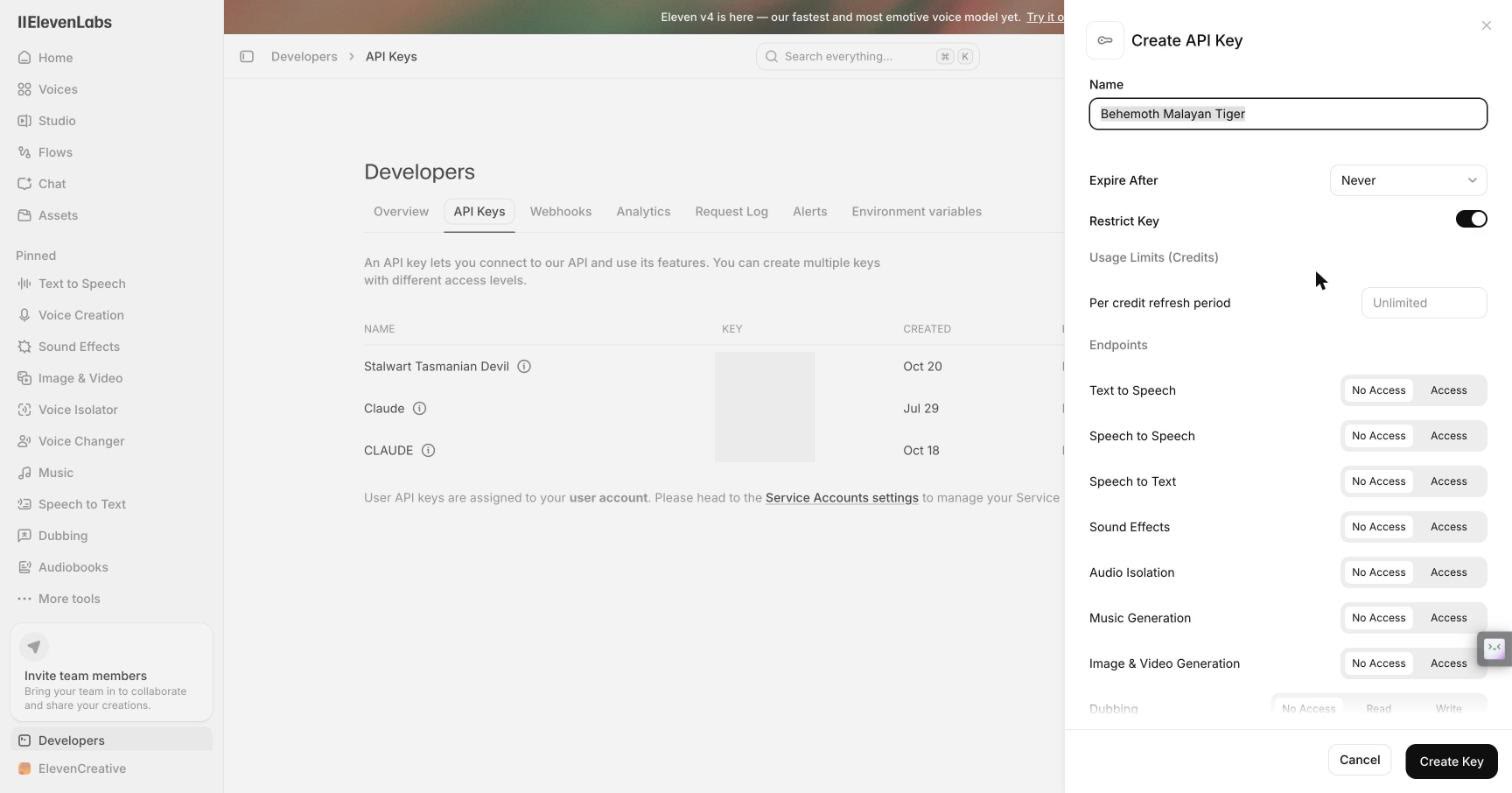Screen dimensions: 1512x793
Task: Cancel the Create API Key dialog
Action: 1359,760
